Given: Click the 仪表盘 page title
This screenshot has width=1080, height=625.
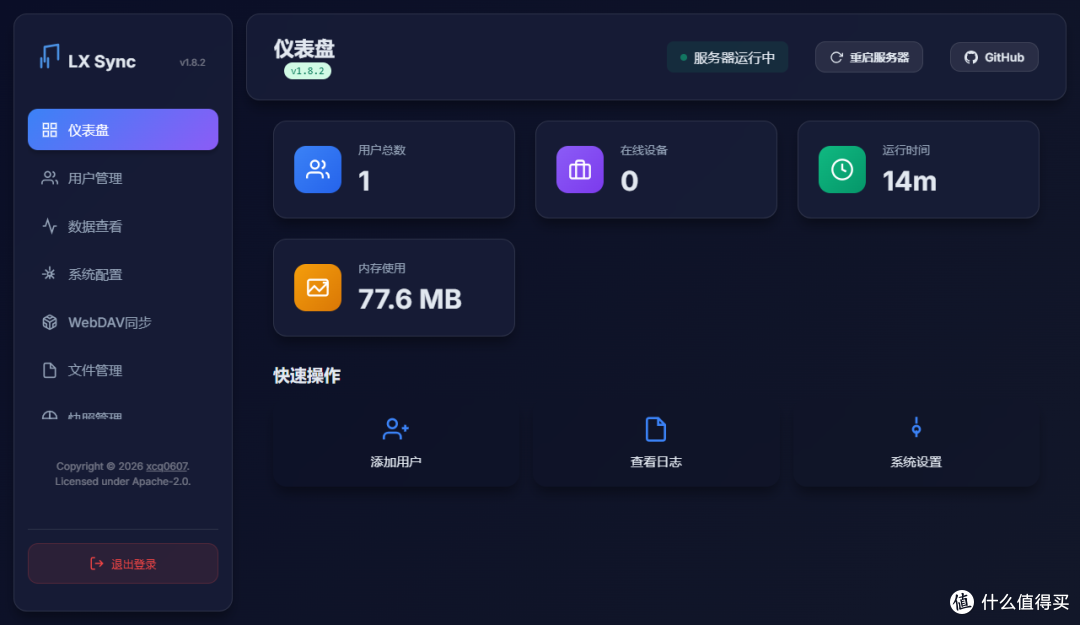Looking at the screenshot, I should pyautogui.click(x=304, y=48).
